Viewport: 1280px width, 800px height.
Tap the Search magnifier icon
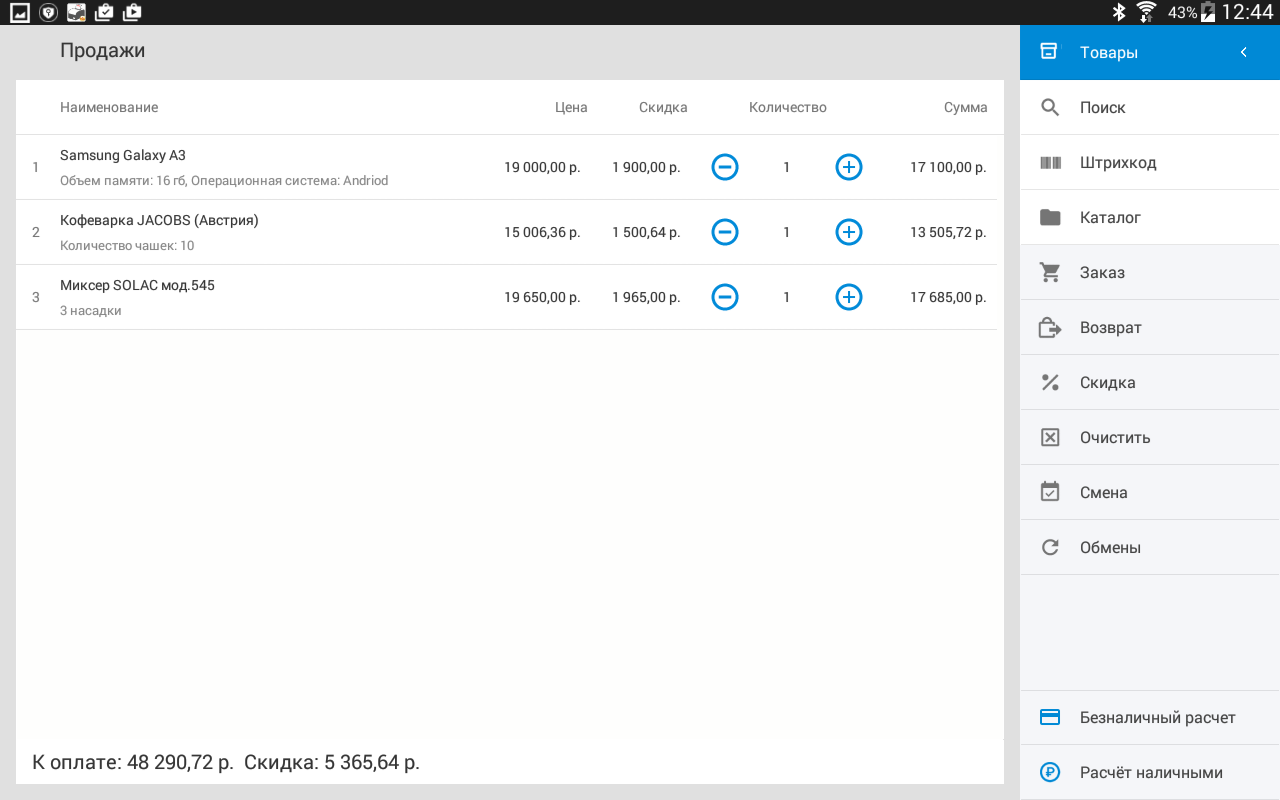(x=1050, y=108)
